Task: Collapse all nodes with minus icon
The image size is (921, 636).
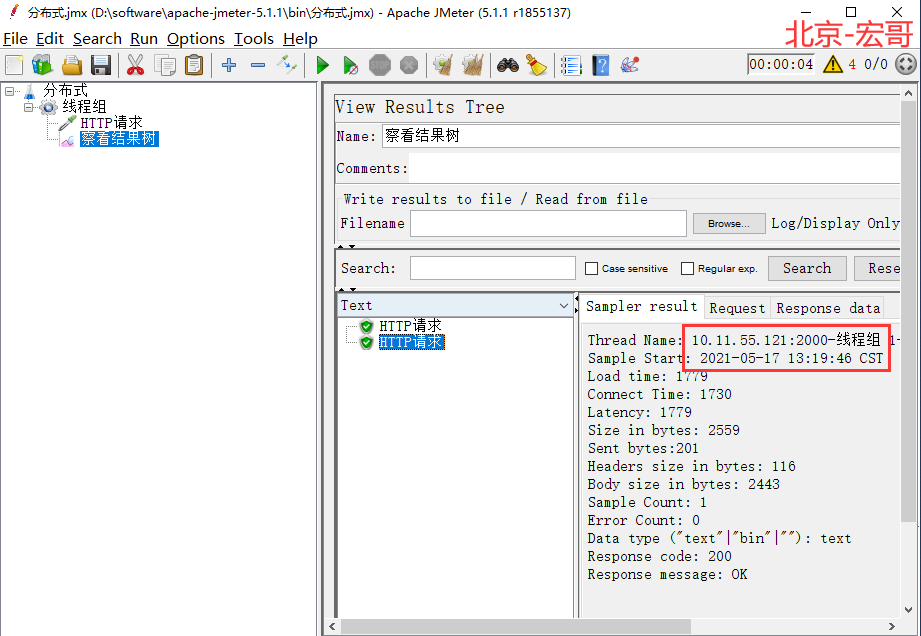Action: click(x=258, y=65)
